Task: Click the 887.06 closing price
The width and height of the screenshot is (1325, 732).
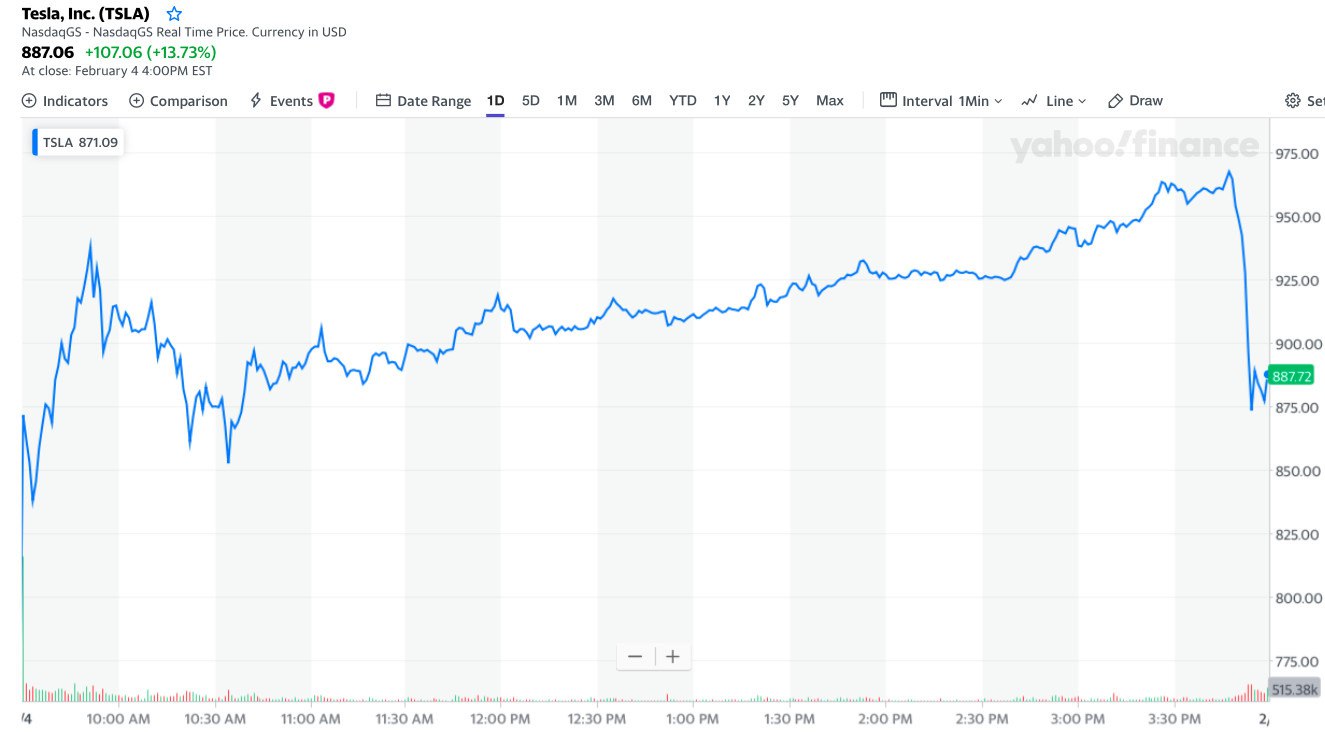Action: coord(48,52)
